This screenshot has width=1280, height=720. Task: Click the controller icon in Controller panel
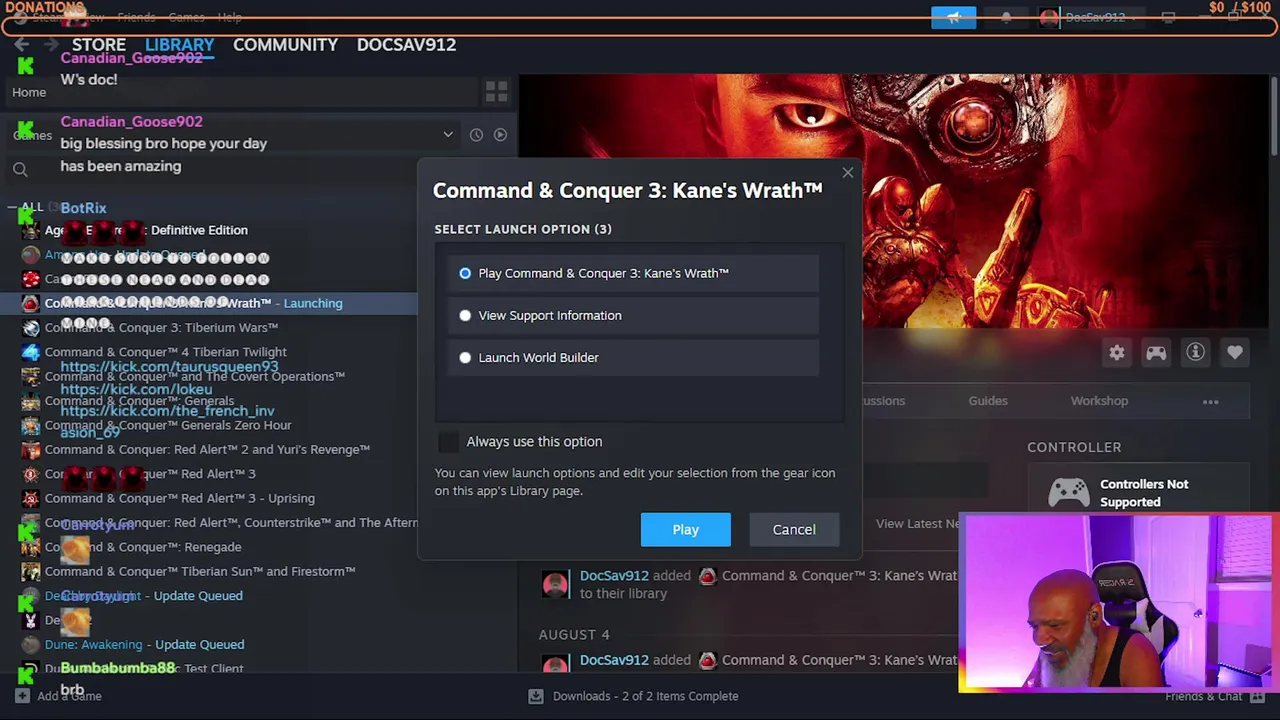pos(1068,493)
